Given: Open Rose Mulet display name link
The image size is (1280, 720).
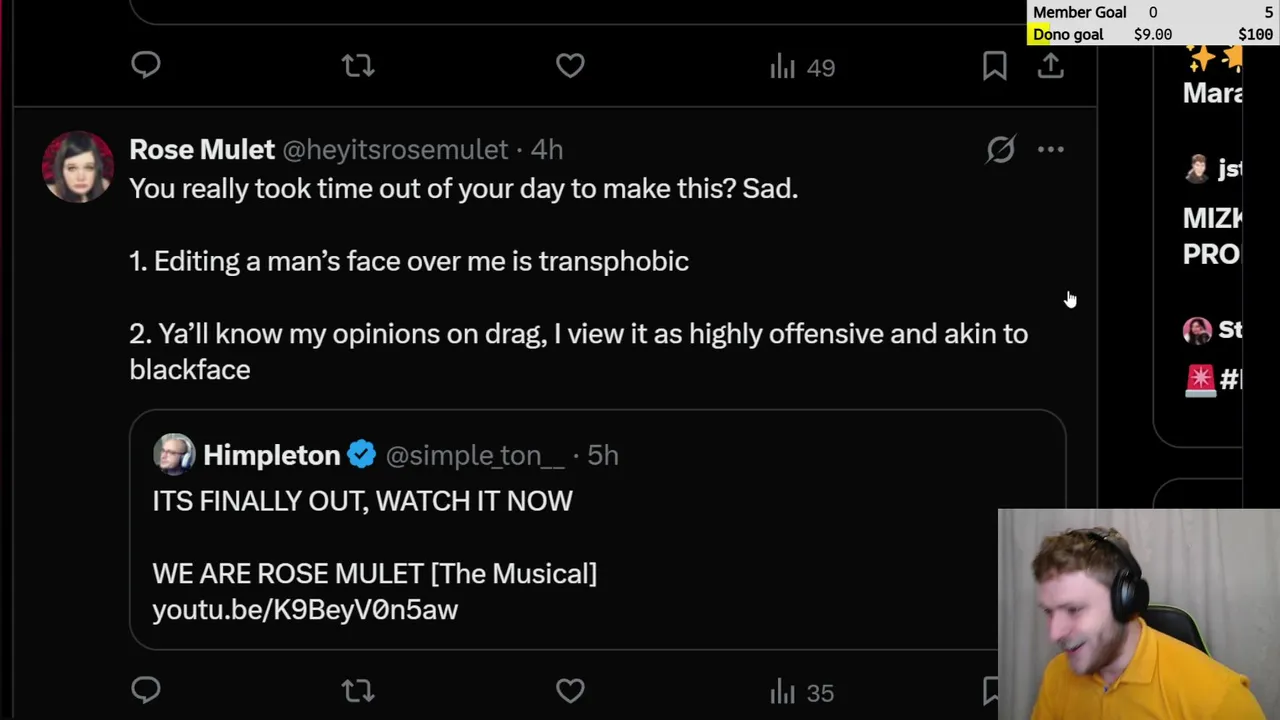Looking at the screenshot, I should 202,150.
